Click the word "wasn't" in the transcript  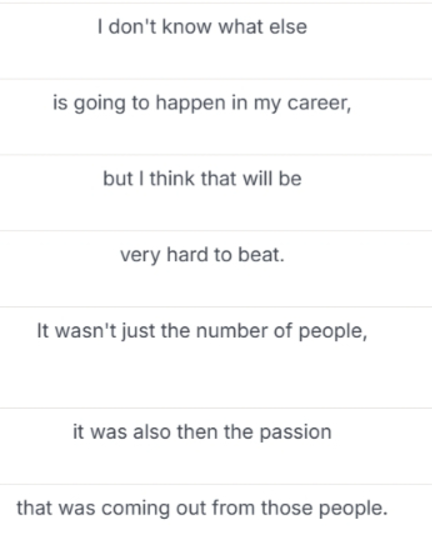[86, 330]
